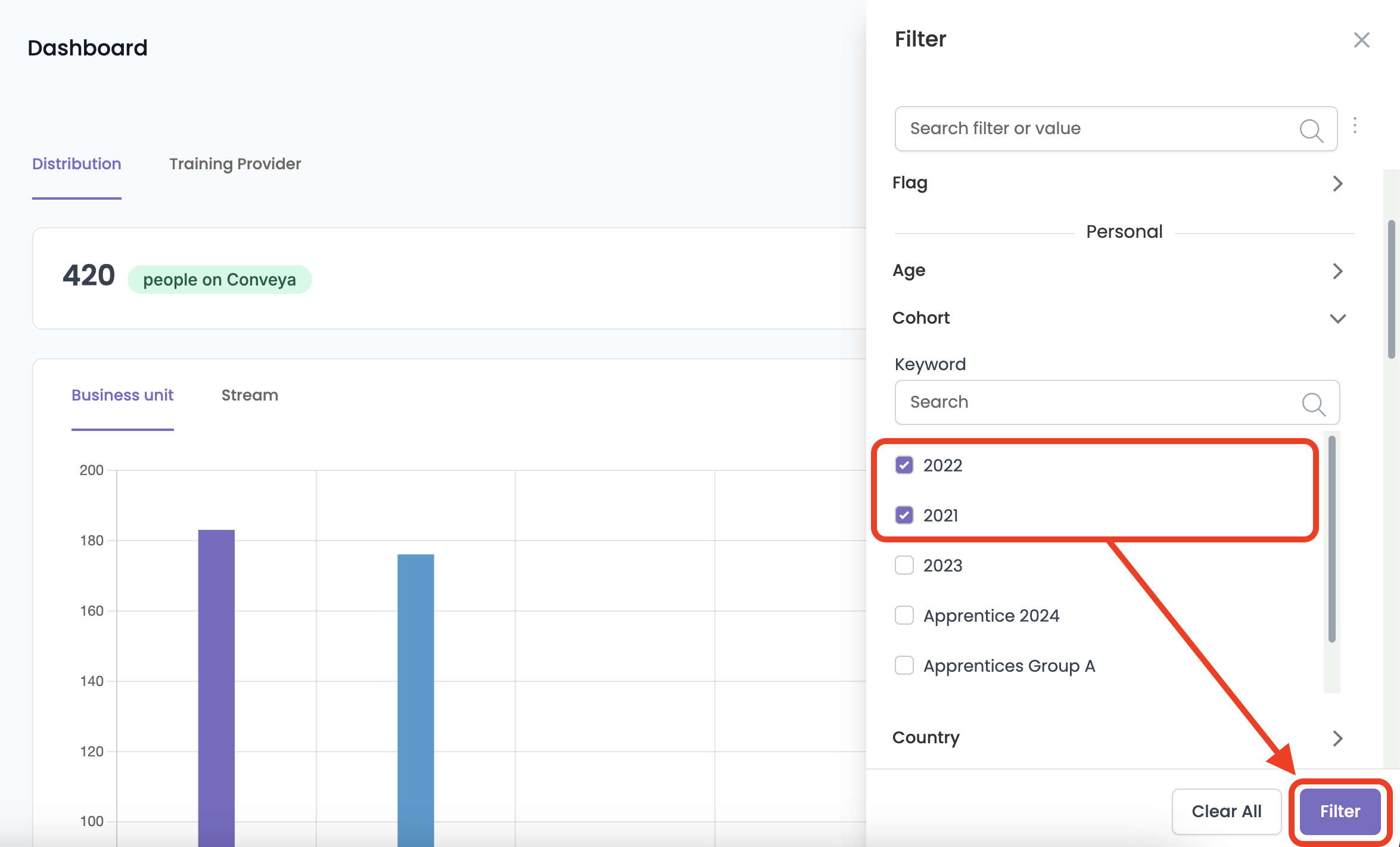
Task: Switch to the Distribution tab
Action: [77, 164]
